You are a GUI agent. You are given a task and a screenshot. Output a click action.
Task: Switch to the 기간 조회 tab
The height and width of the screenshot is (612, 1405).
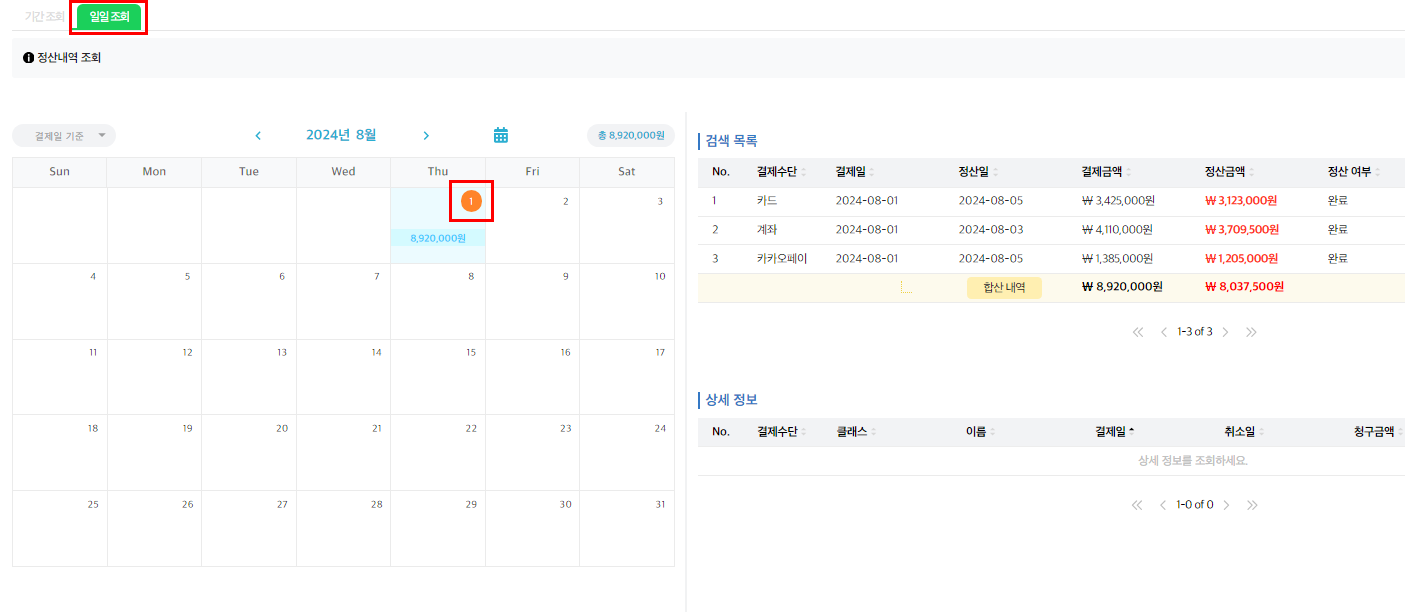click(x=44, y=16)
